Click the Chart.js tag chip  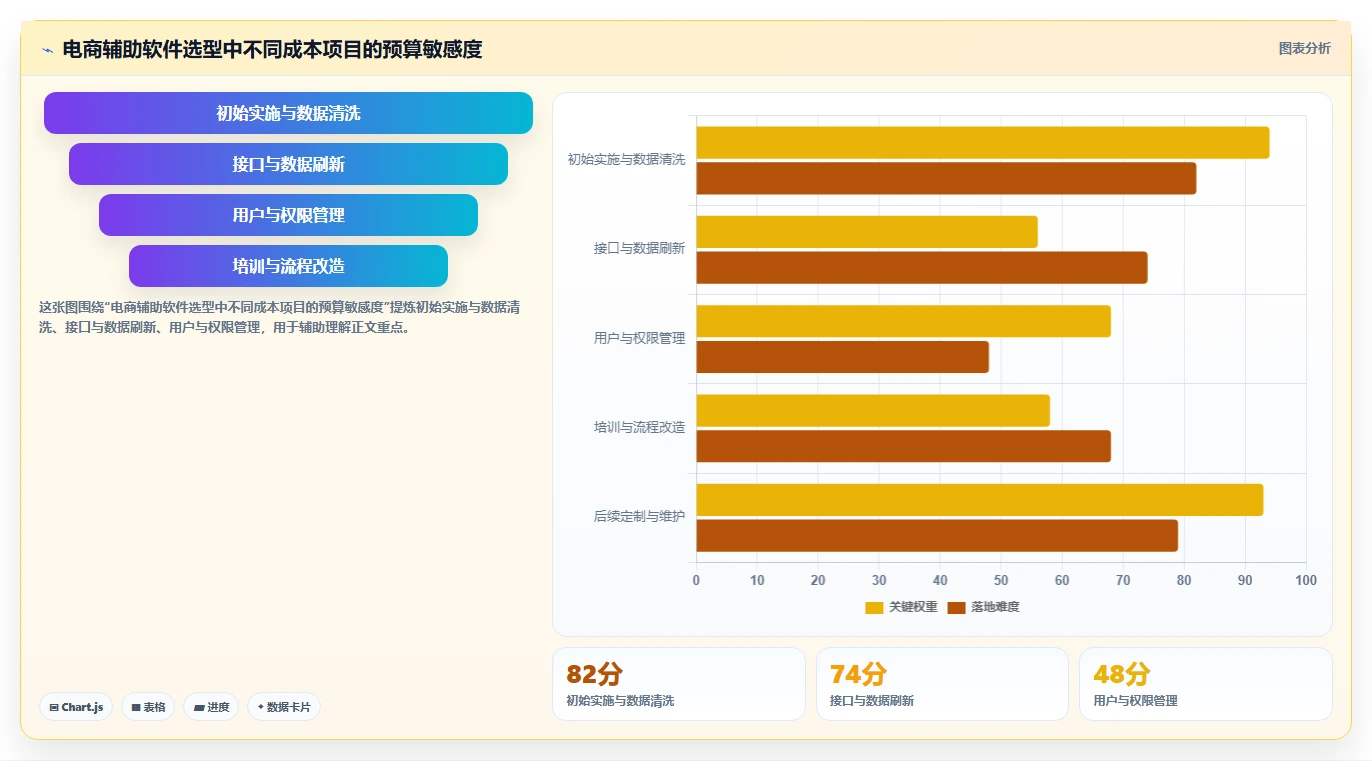click(x=77, y=707)
